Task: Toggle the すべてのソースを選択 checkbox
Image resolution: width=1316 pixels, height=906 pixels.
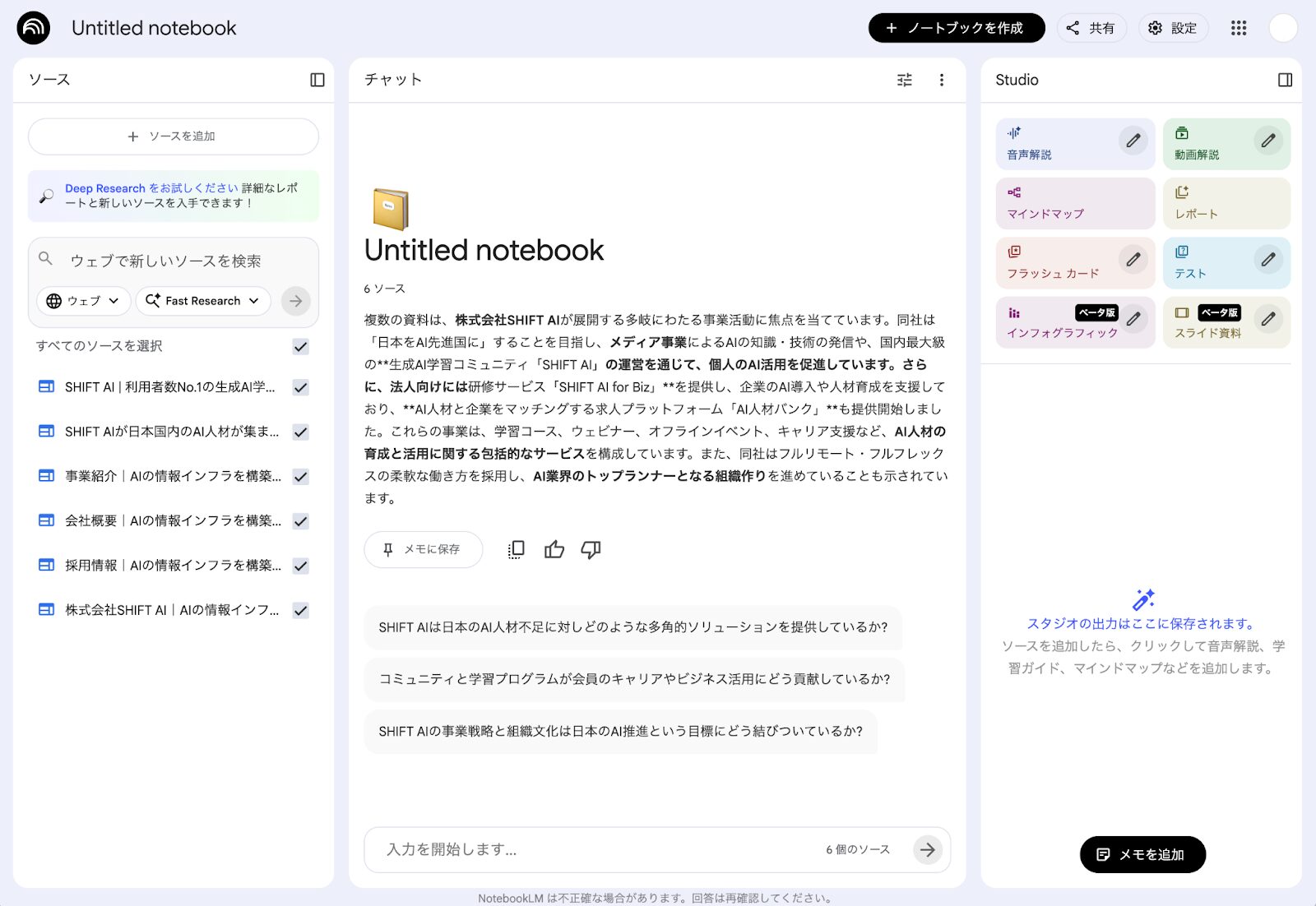Action: click(x=301, y=346)
